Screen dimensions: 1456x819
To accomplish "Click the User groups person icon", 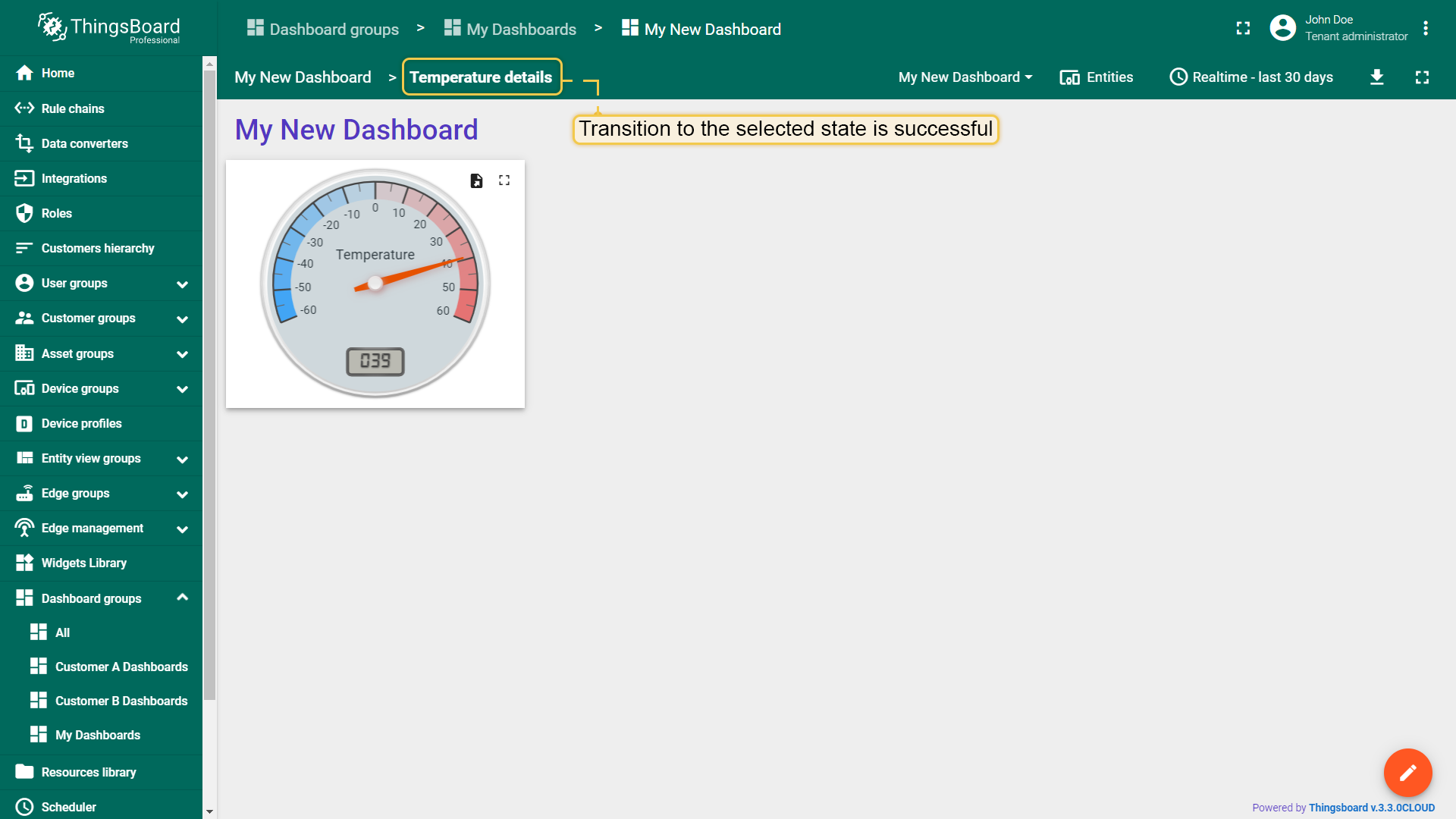I will (24, 283).
